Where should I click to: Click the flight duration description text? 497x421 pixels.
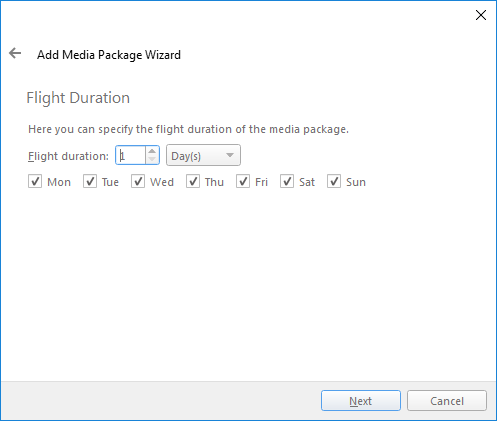pyautogui.click(x=188, y=129)
